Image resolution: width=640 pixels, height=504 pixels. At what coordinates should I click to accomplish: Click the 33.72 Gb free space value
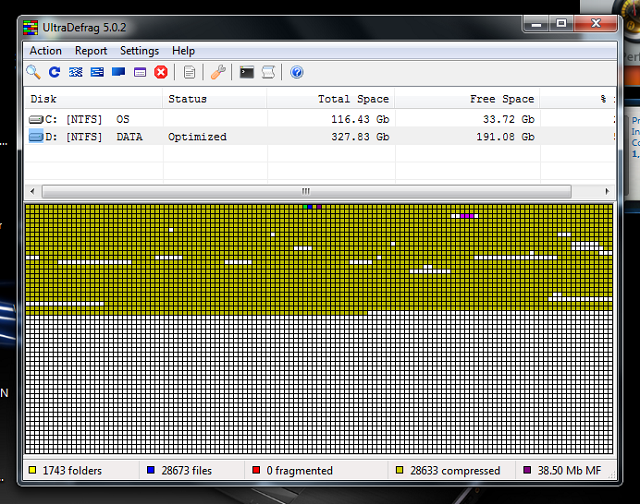point(509,120)
